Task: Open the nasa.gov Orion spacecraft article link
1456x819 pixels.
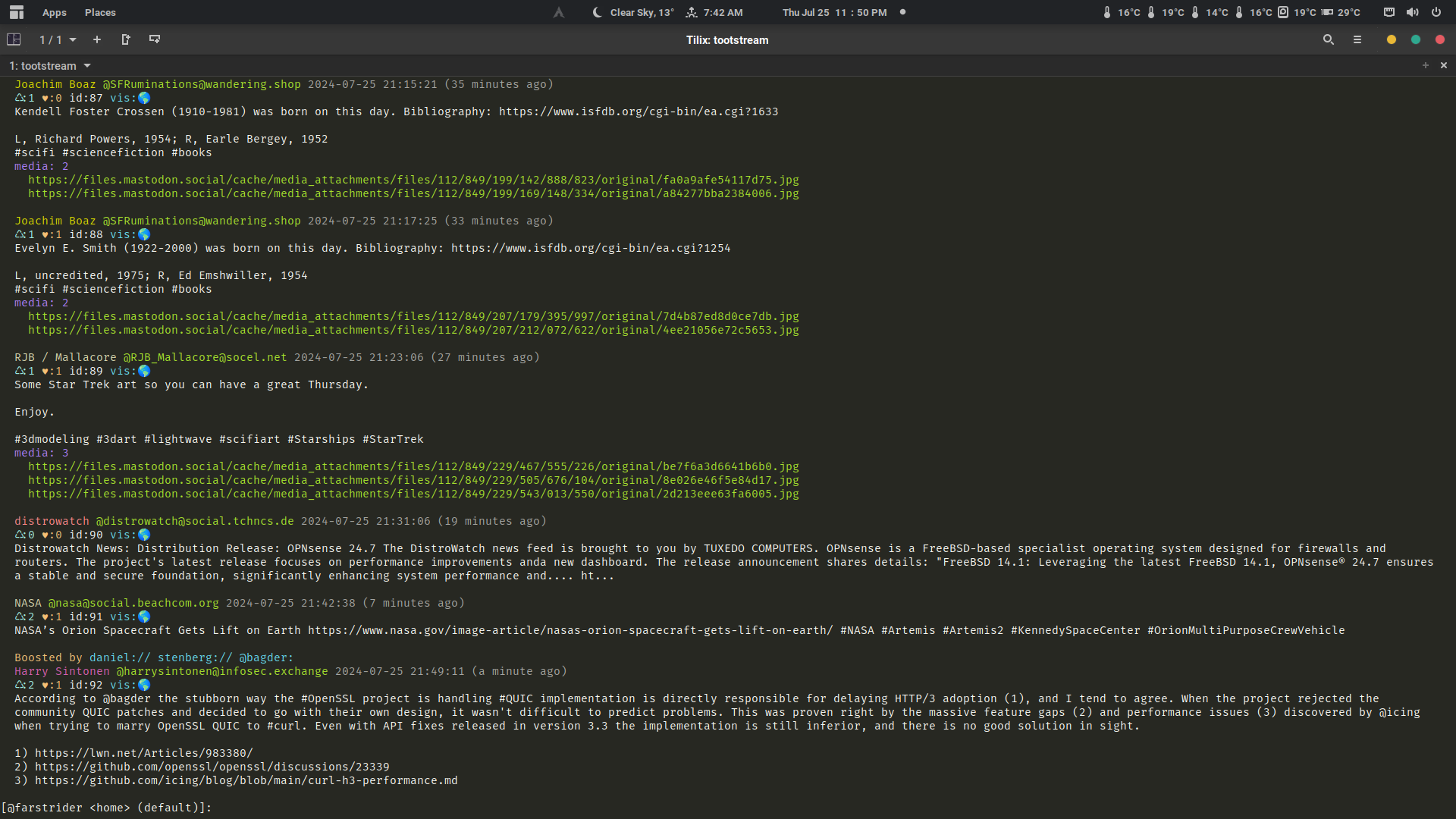Action: click(570, 630)
